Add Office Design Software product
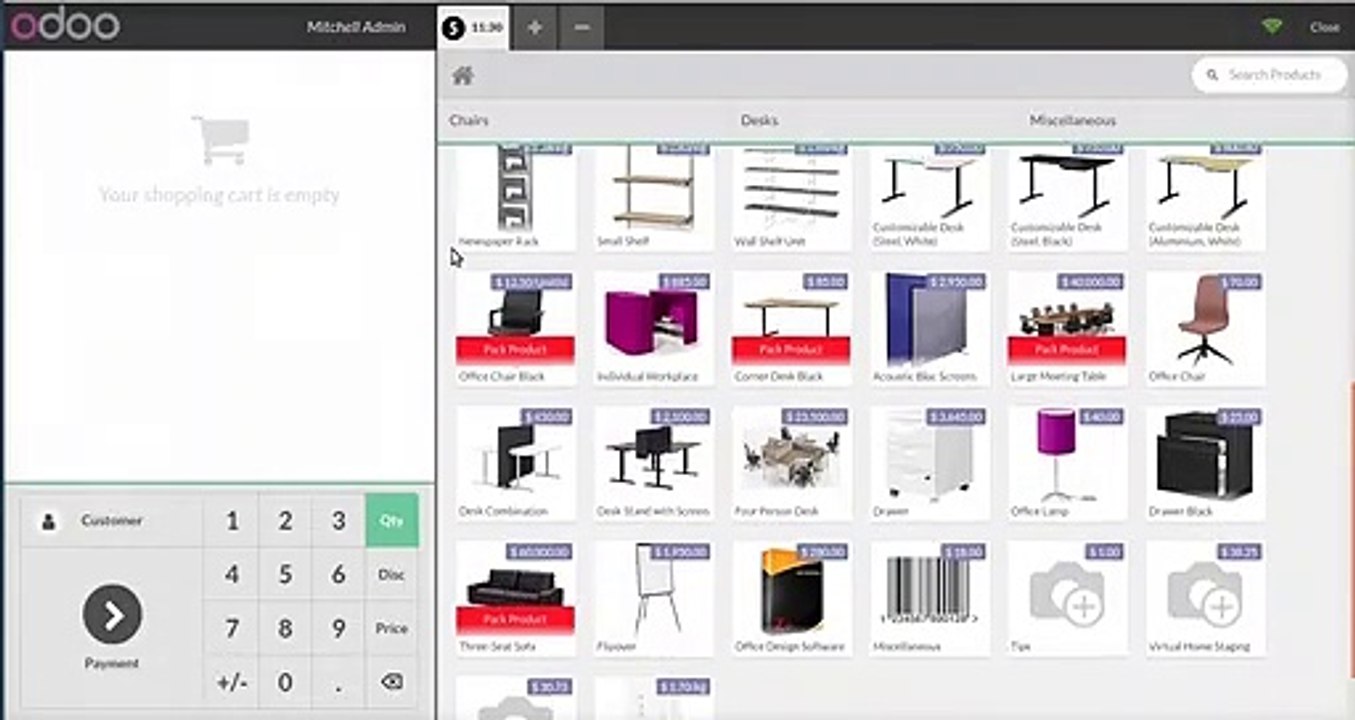Viewport: 1355px width, 720px height. coord(792,598)
